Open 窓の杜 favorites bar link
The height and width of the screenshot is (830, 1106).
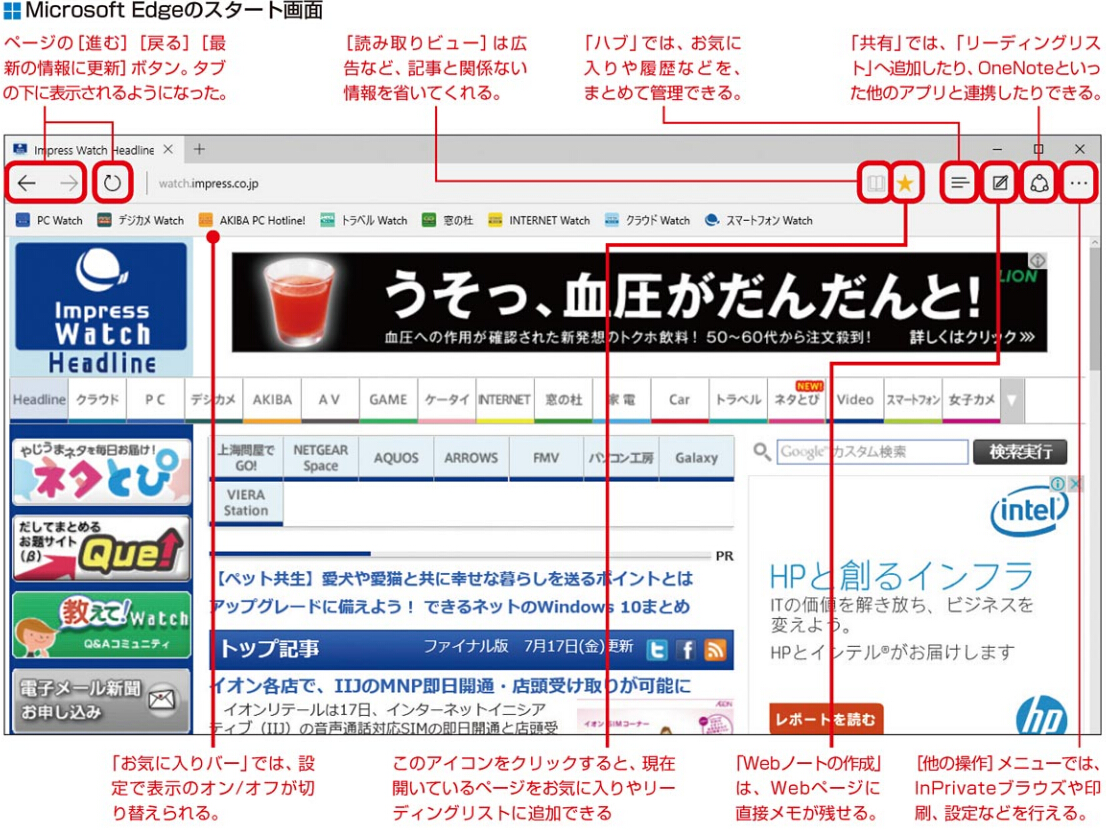point(448,221)
